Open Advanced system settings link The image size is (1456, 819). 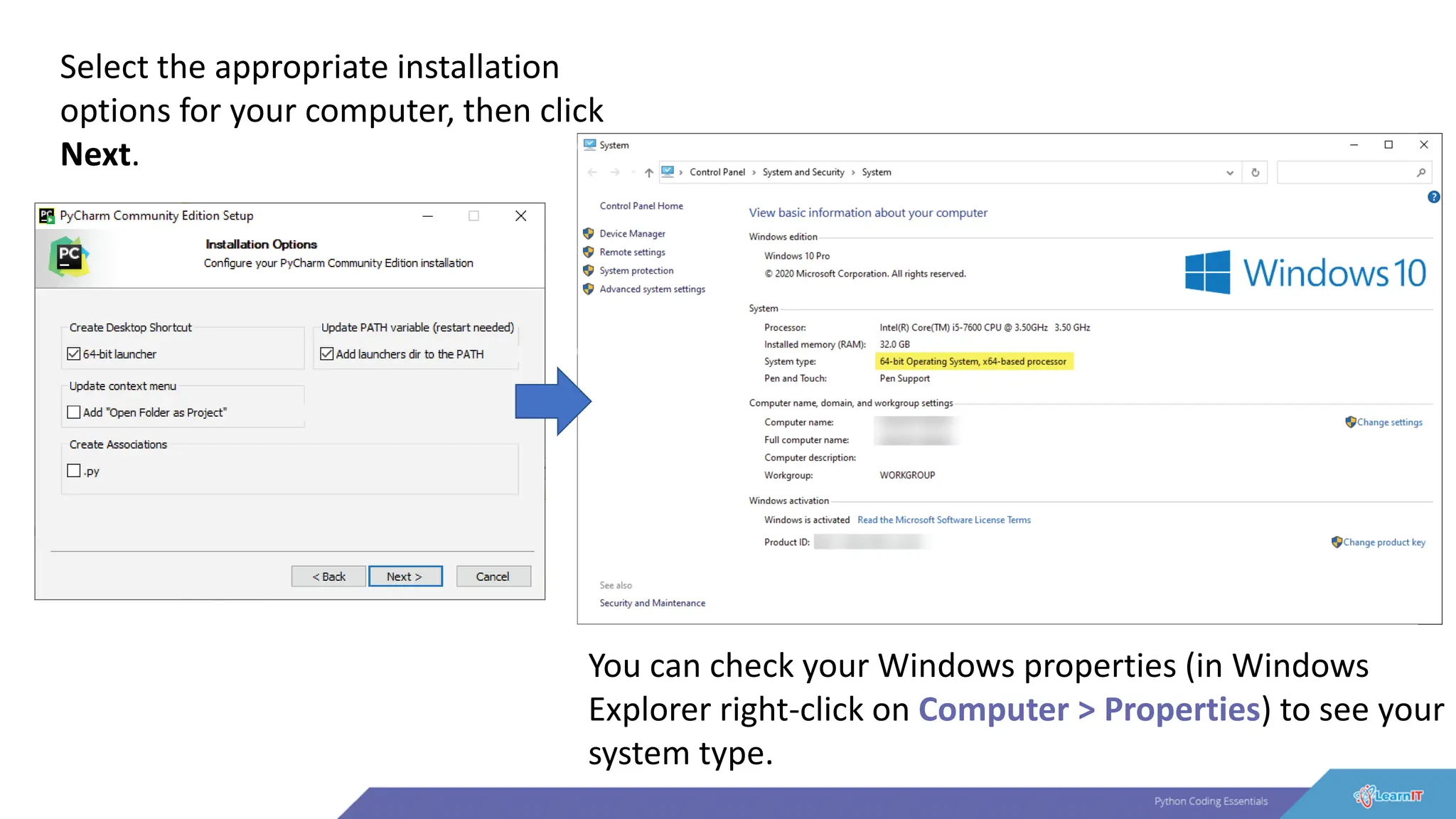pyautogui.click(x=653, y=289)
